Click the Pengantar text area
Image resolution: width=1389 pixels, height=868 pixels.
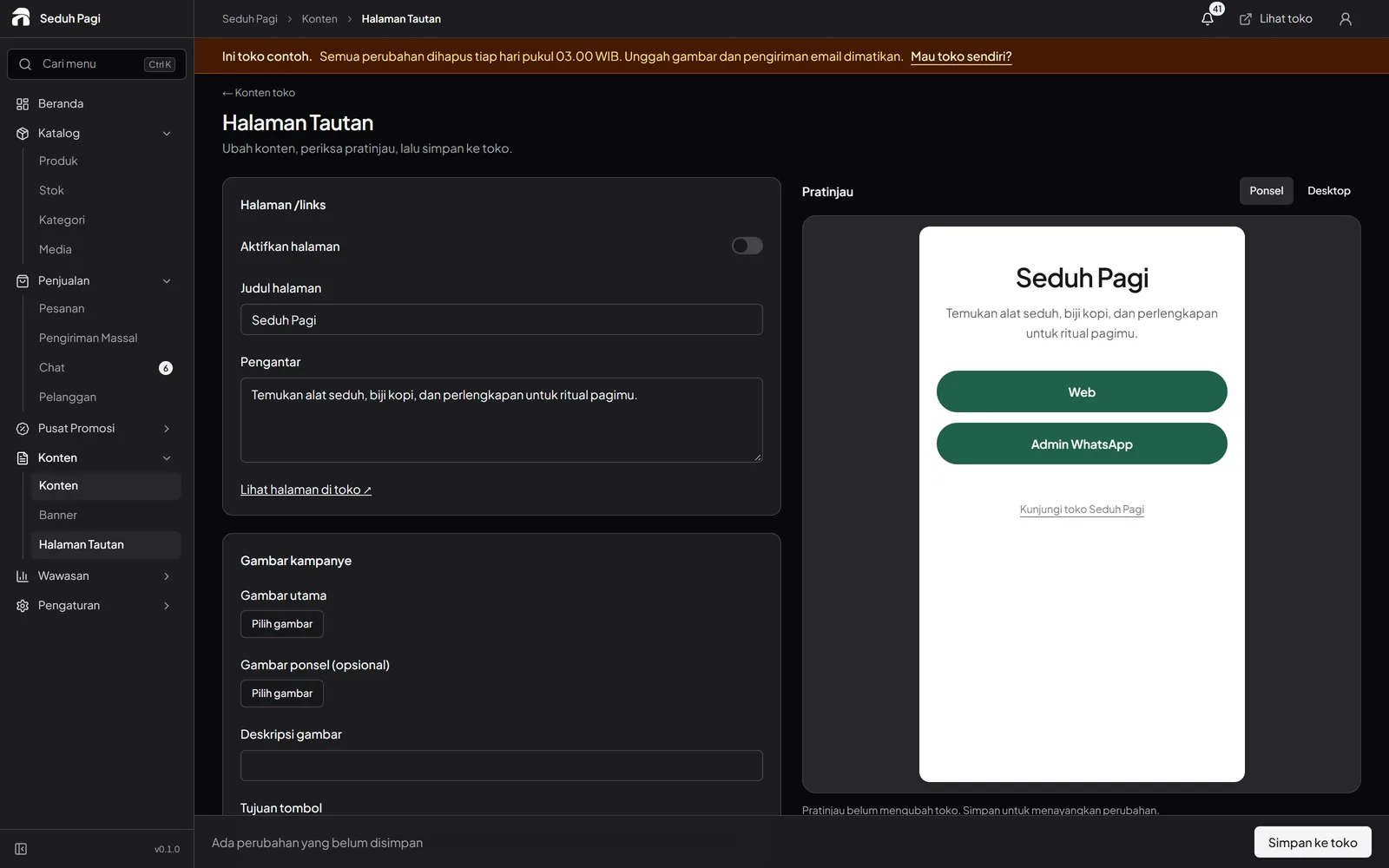click(x=502, y=420)
